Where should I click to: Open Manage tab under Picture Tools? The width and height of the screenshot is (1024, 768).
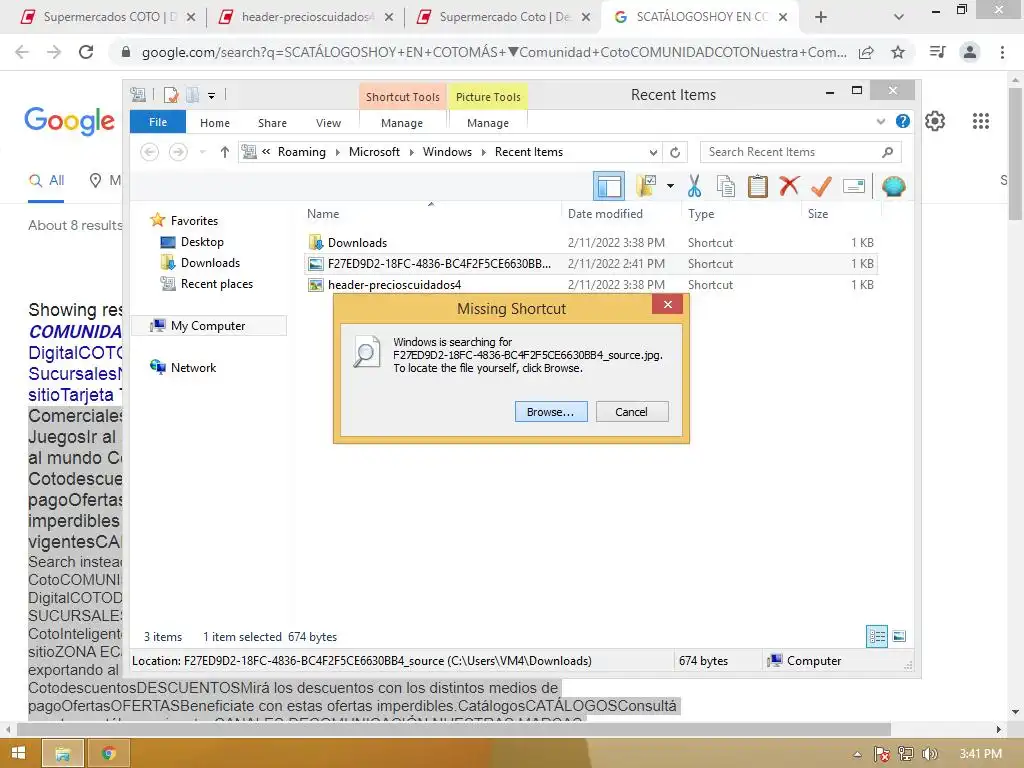[488, 123]
